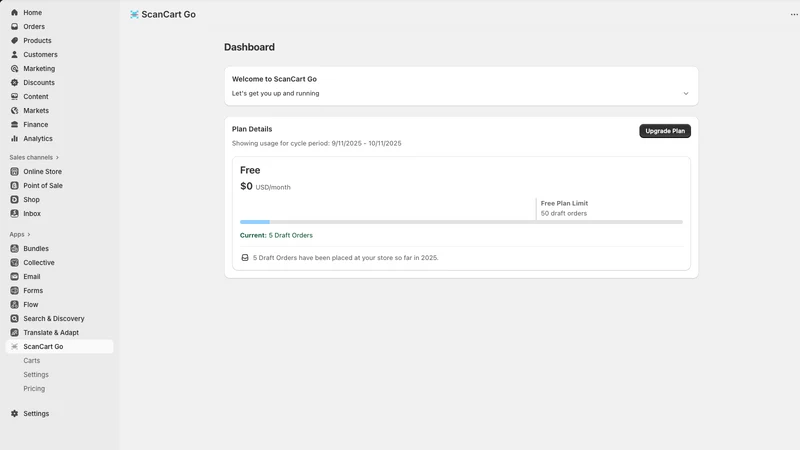Click the Customers person icon
This screenshot has width=800, height=450.
pyautogui.click(x=14, y=55)
